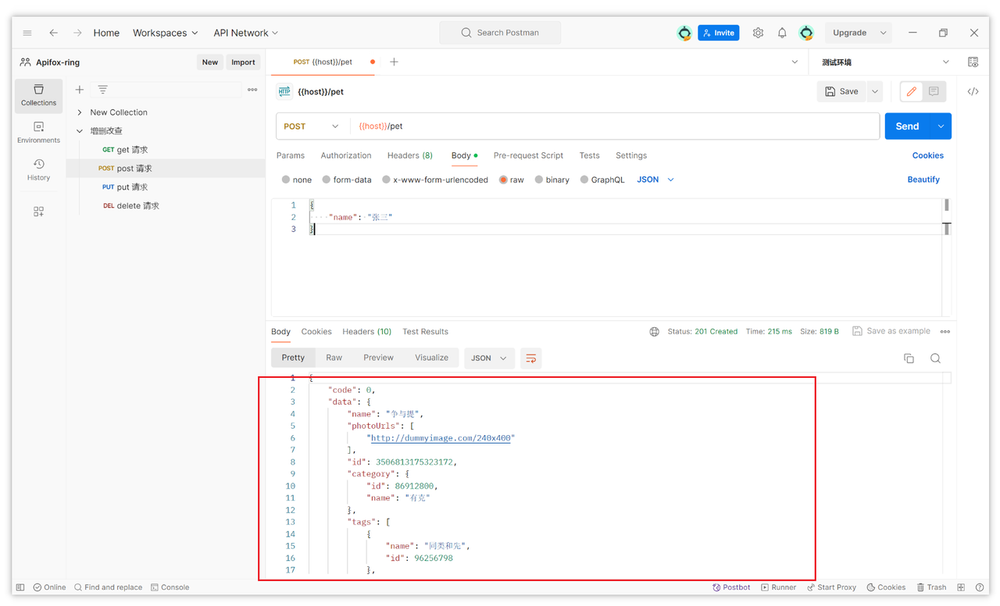
Task: Open the request tabs overflow chevron
Action: 795,62
